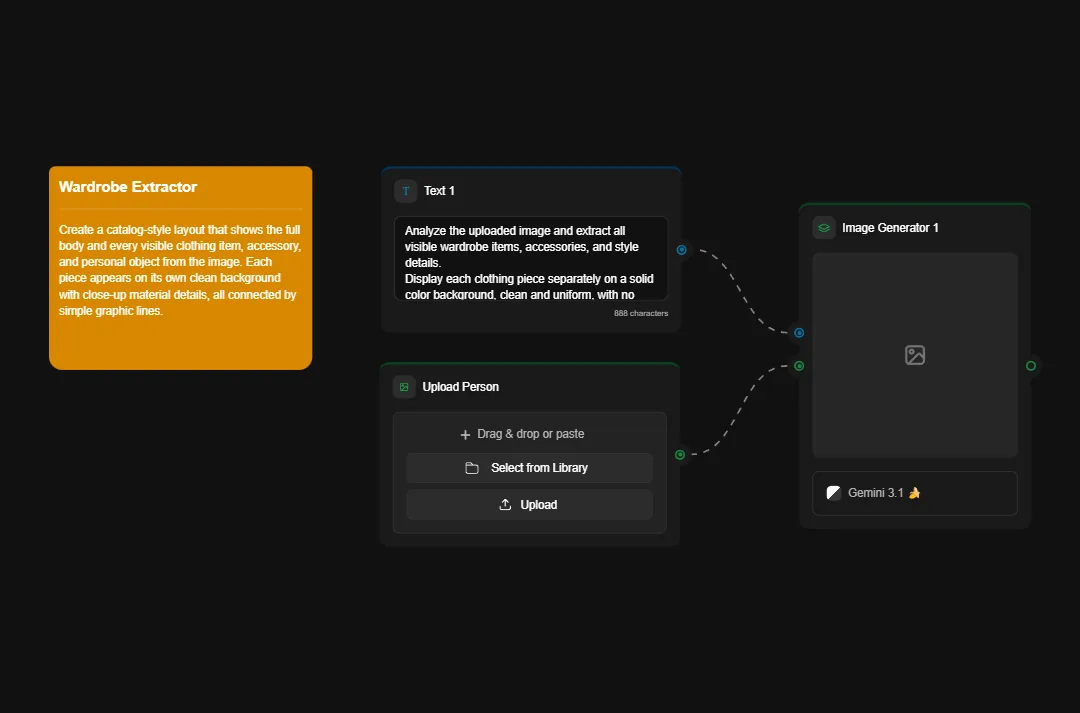
Task: Click the T icon on Text 1 header
Action: pos(405,190)
